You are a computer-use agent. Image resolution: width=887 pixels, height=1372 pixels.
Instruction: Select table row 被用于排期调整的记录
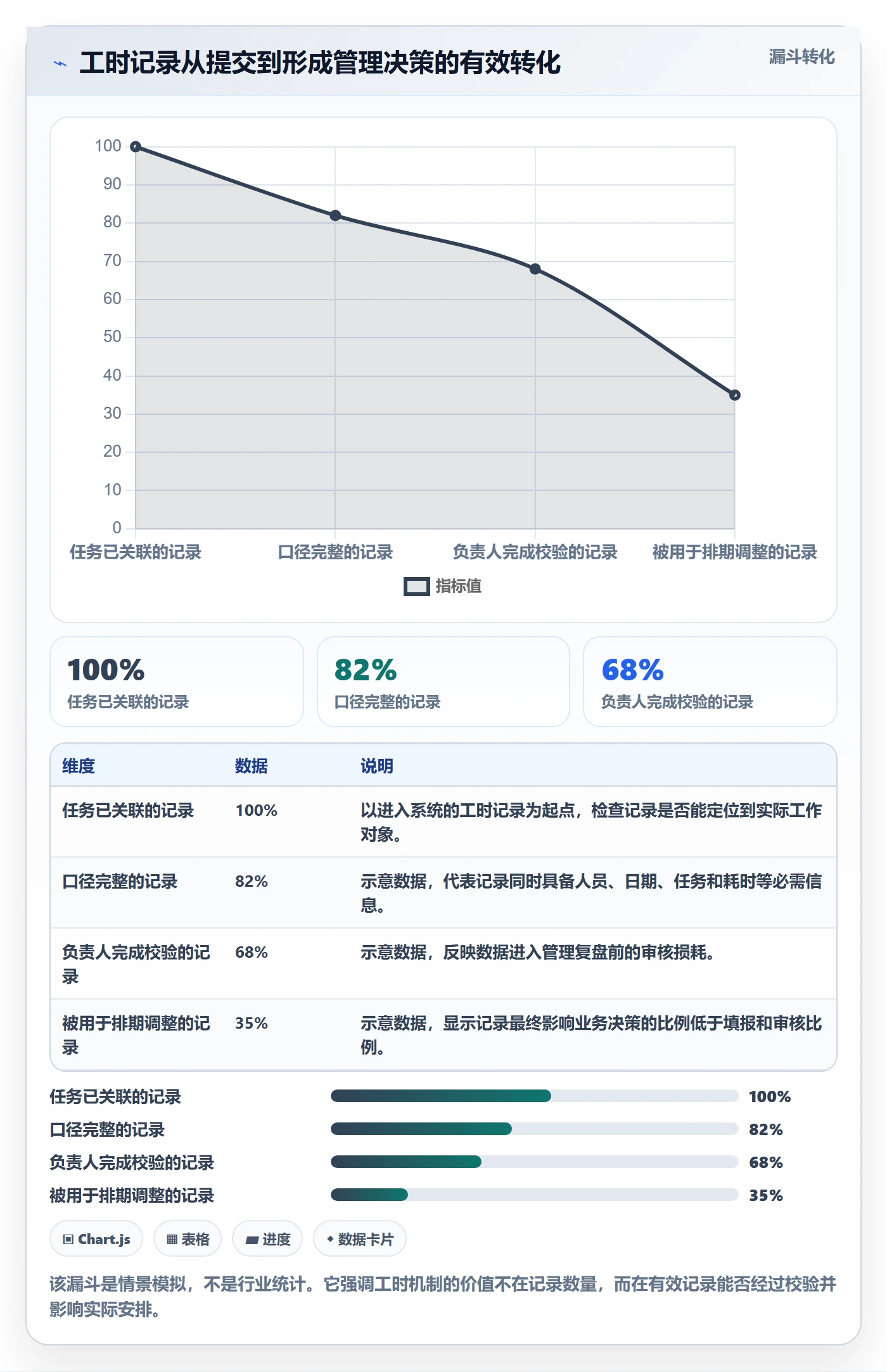[443, 1035]
